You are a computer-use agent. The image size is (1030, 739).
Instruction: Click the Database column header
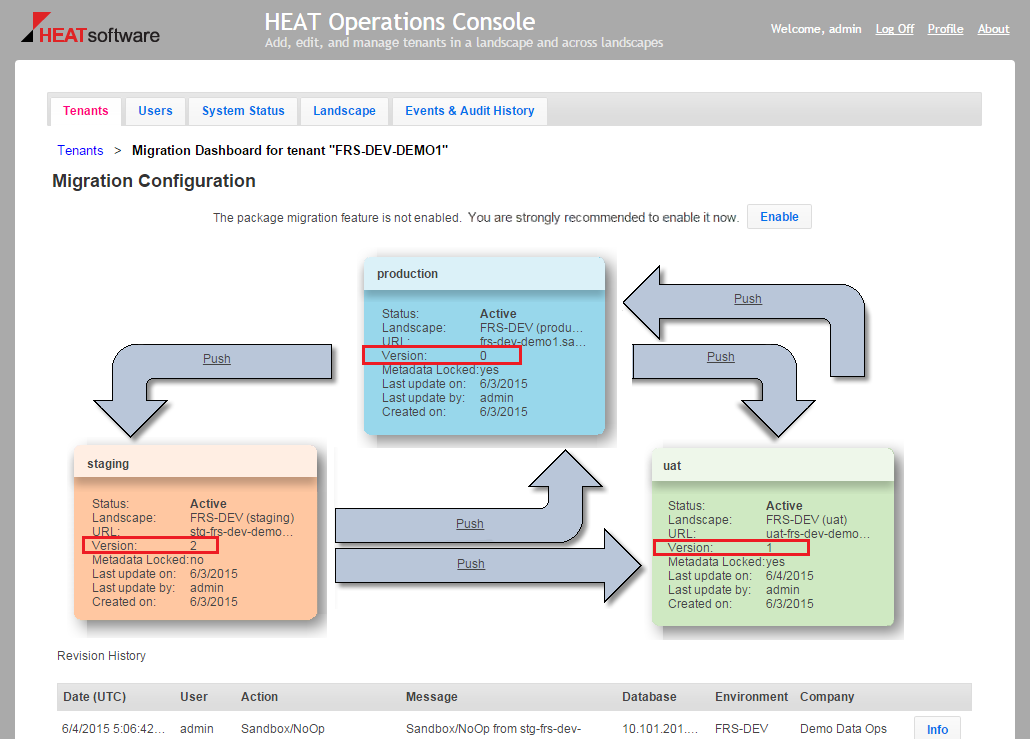coord(649,697)
